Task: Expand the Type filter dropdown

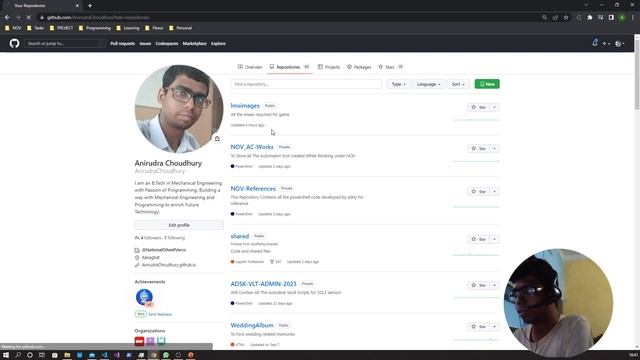Action: tap(398, 84)
